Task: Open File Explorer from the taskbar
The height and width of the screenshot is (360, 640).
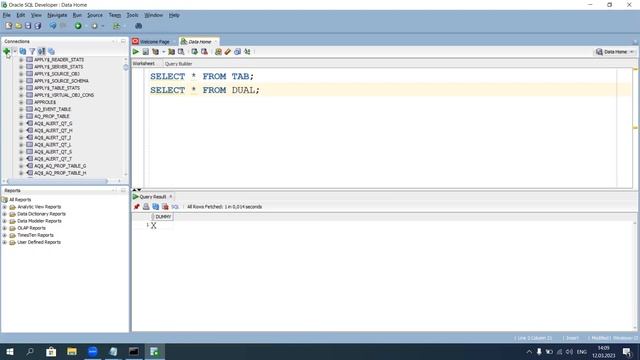Action: tap(72, 351)
